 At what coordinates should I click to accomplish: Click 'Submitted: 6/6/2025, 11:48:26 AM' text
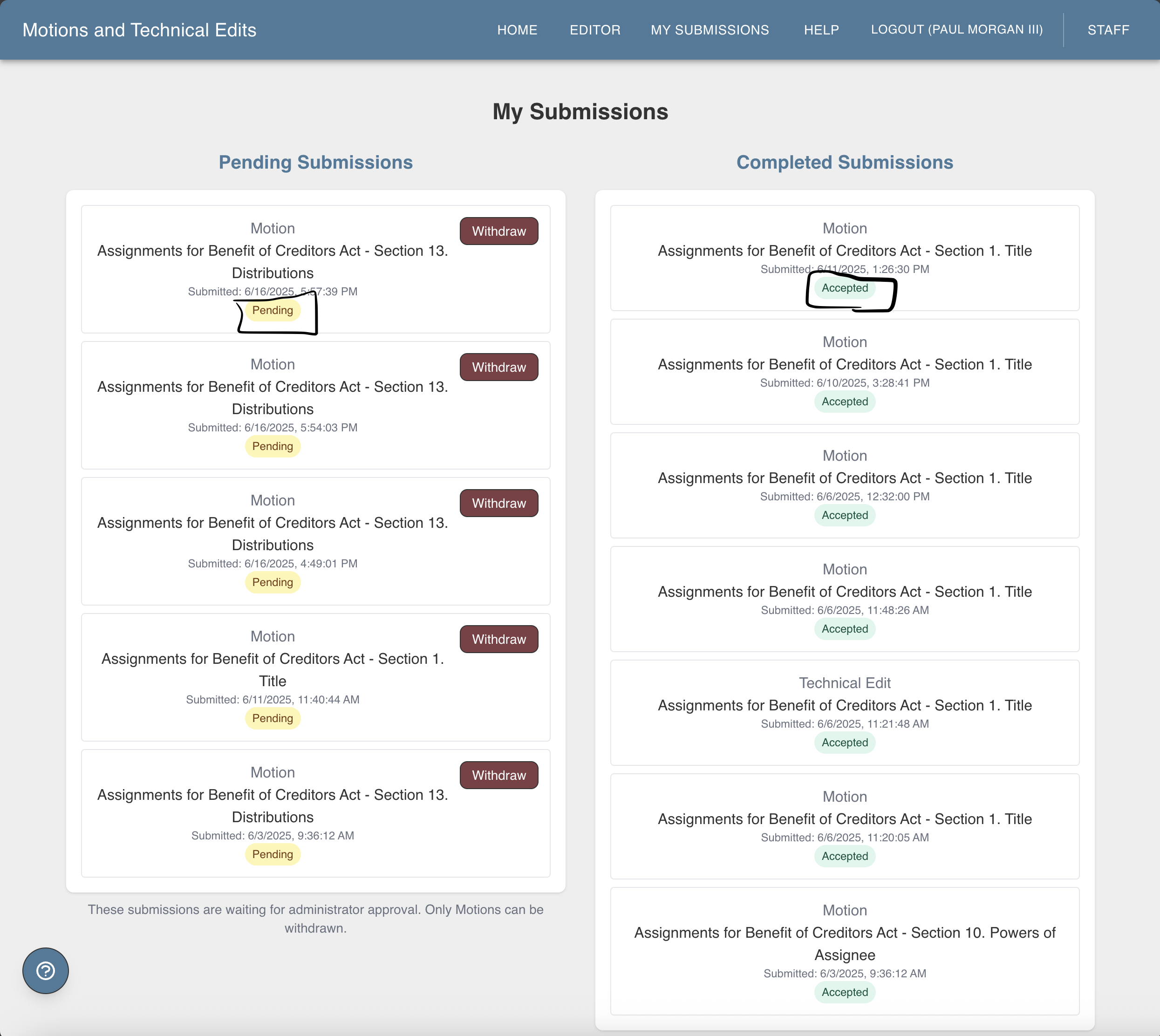[845, 610]
